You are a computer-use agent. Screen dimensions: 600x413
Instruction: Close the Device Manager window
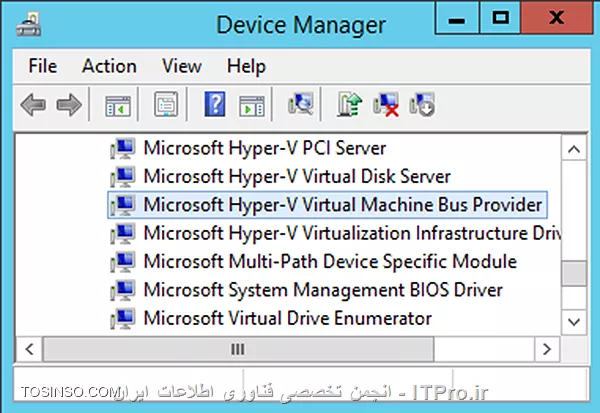(x=556, y=18)
